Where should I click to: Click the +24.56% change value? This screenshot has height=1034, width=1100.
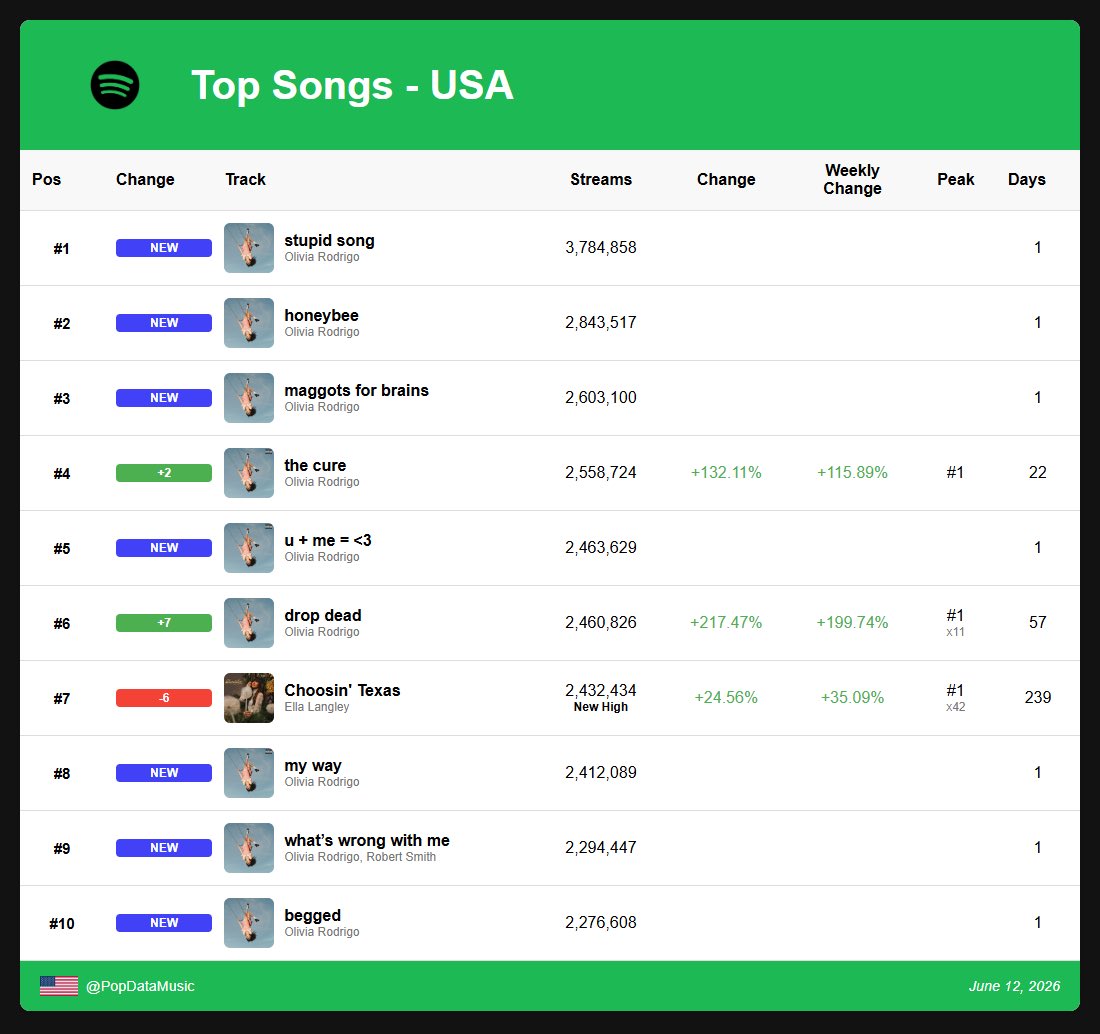[726, 698]
